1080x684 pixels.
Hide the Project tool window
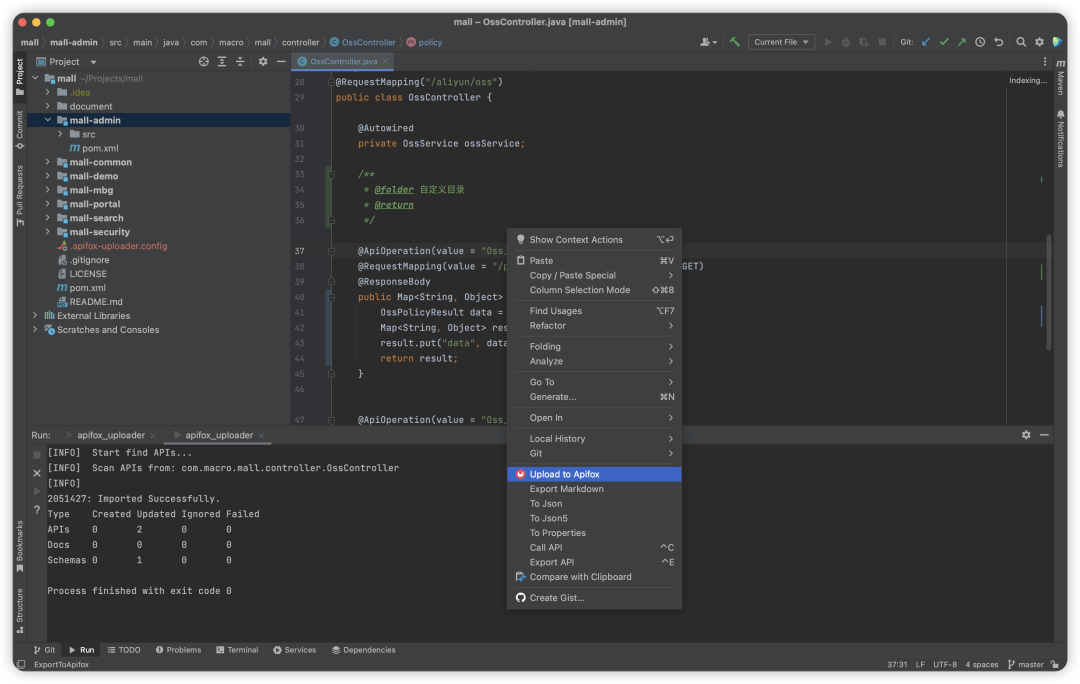tap(281, 61)
